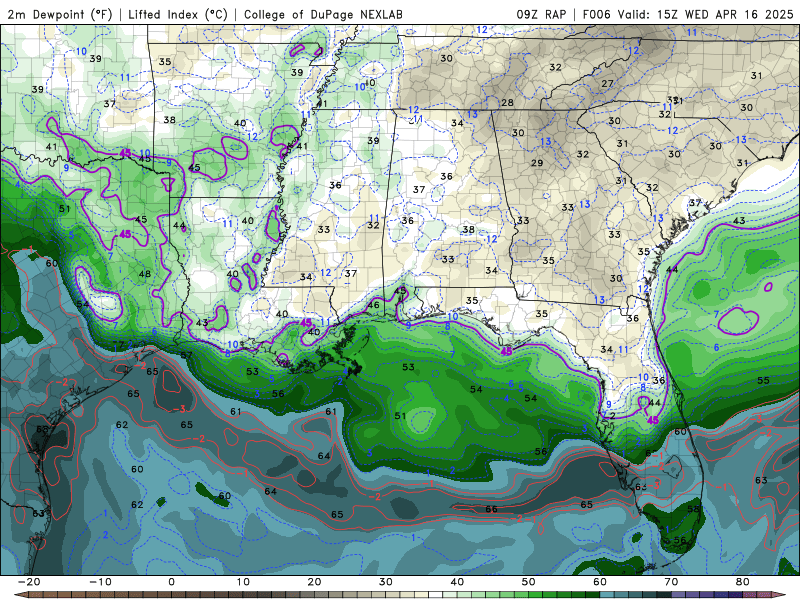Click the 70 label on the color scale

click(671, 582)
